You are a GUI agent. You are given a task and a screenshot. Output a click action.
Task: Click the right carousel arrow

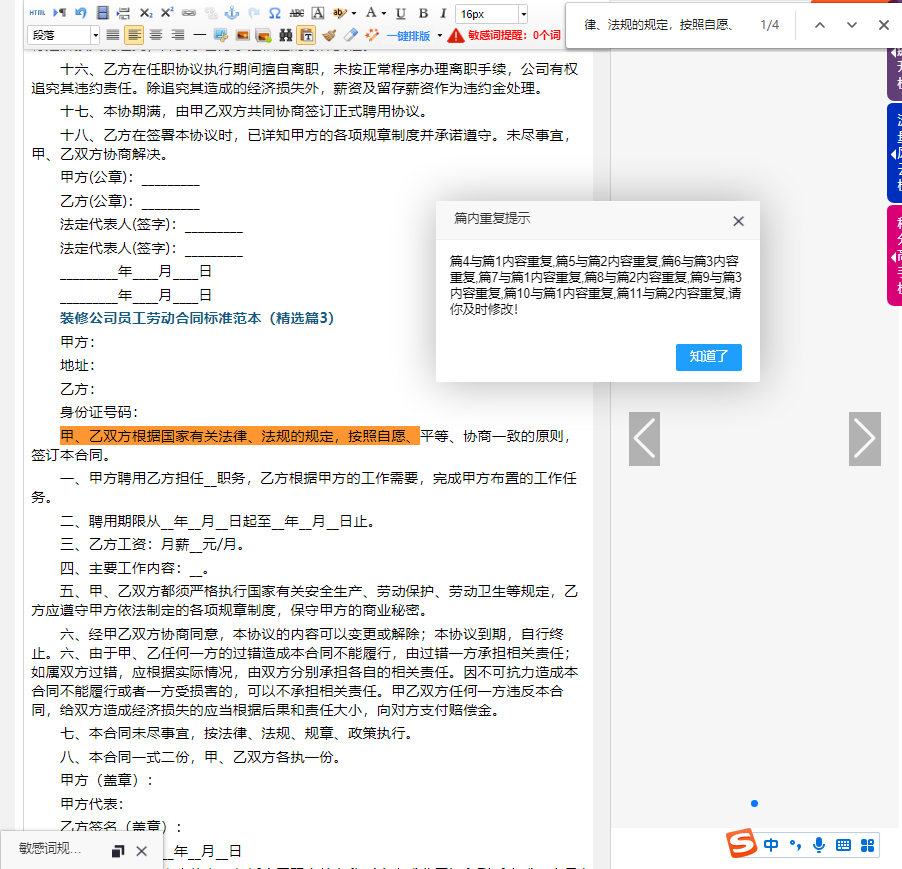[864, 438]
